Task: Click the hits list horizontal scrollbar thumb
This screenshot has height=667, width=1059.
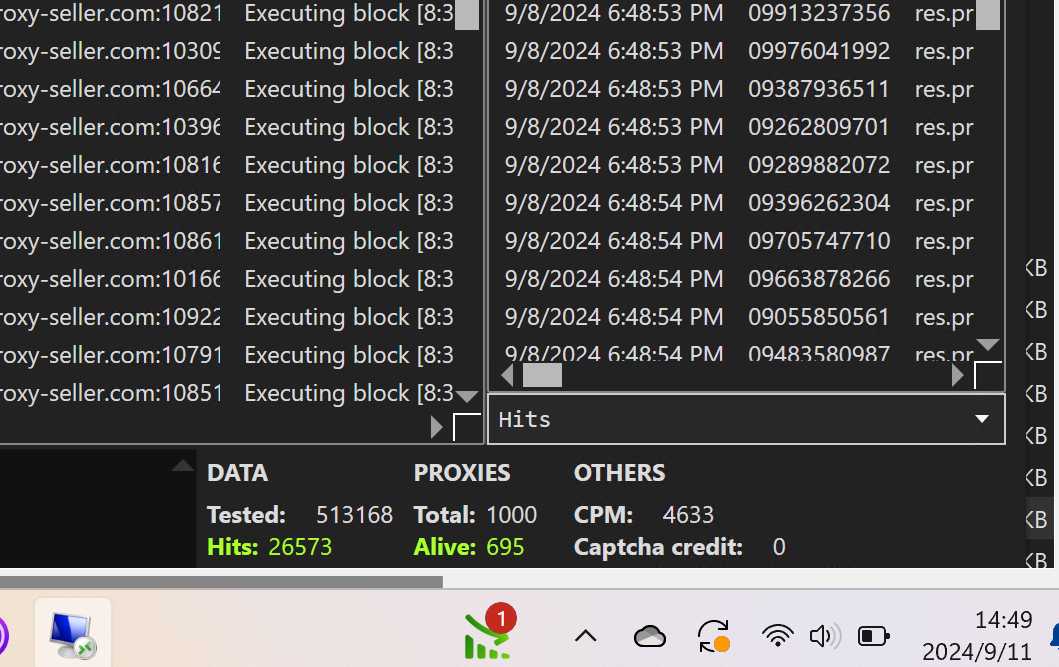Action: tap(542, 375)
